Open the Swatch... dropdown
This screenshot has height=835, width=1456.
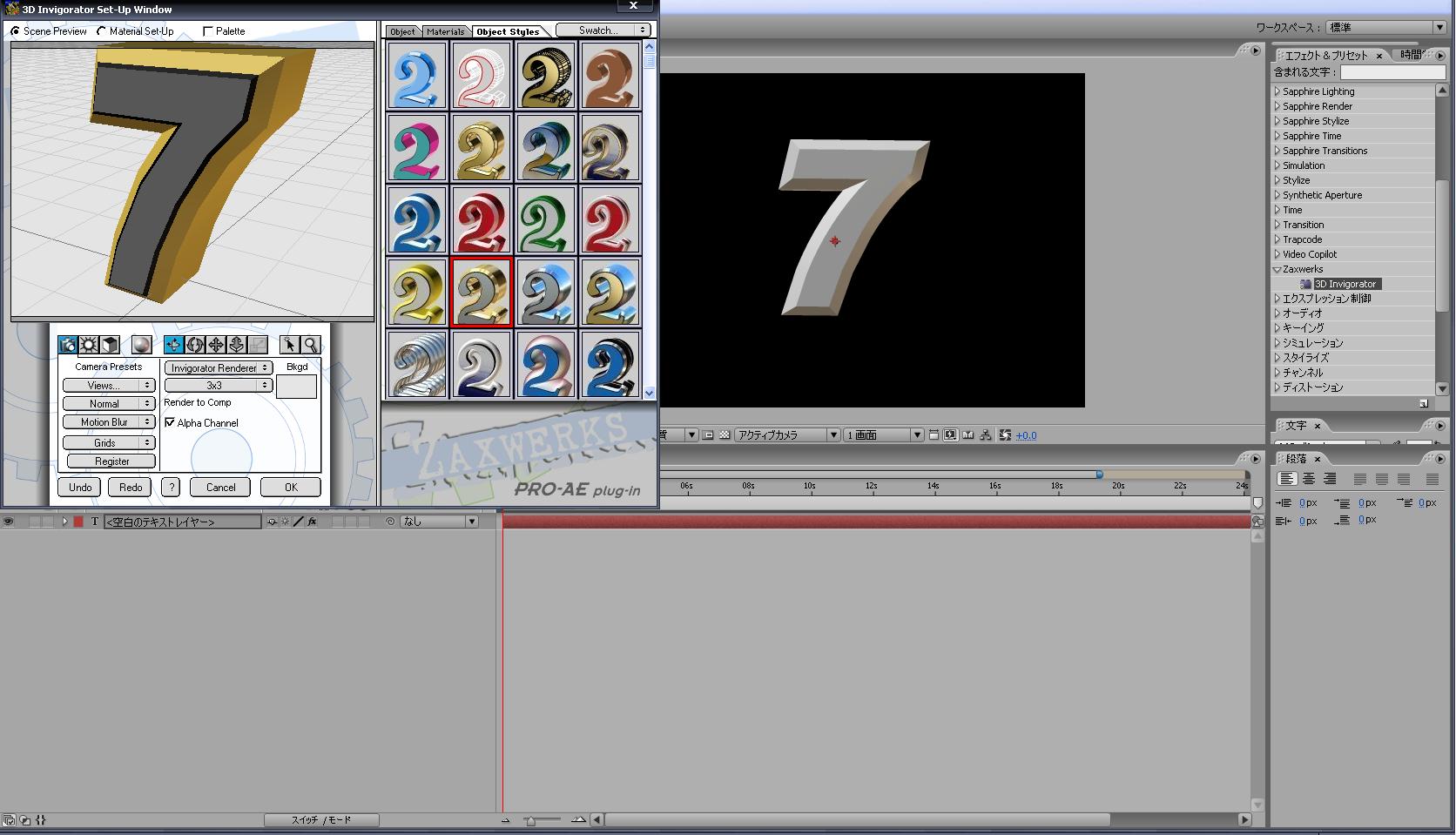coord(603,30)
